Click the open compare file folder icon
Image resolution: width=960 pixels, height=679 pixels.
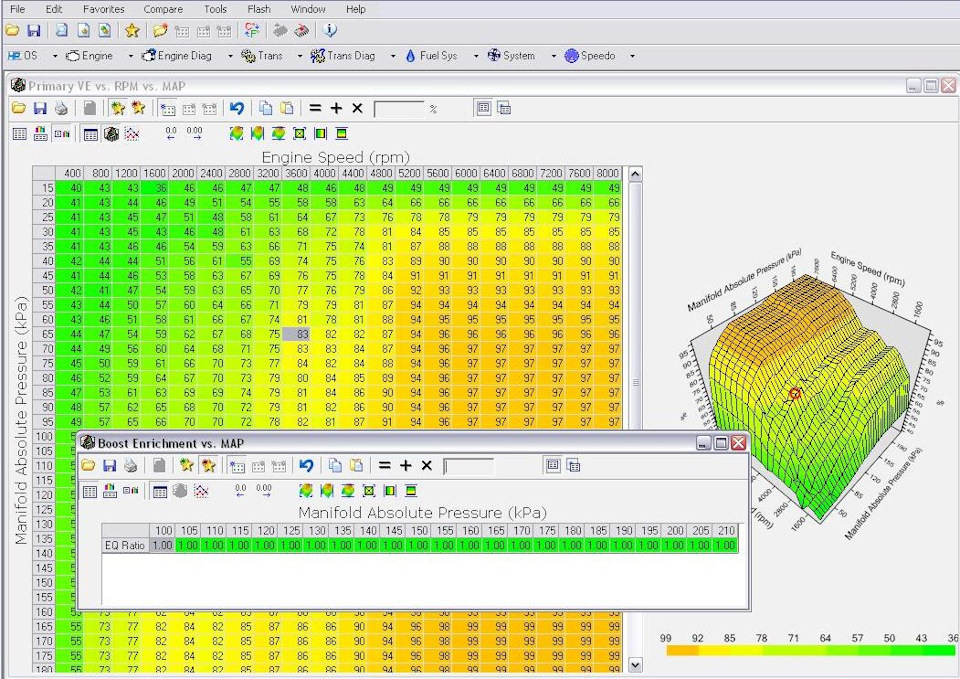[x=160, y=31]
